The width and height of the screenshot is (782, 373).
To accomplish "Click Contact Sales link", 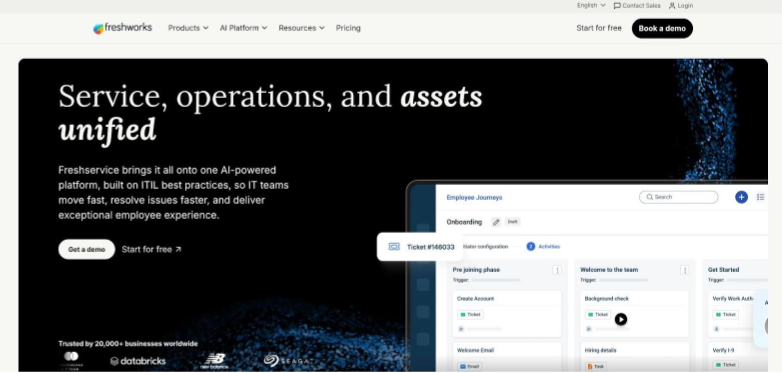I will [x=637, y=5].
